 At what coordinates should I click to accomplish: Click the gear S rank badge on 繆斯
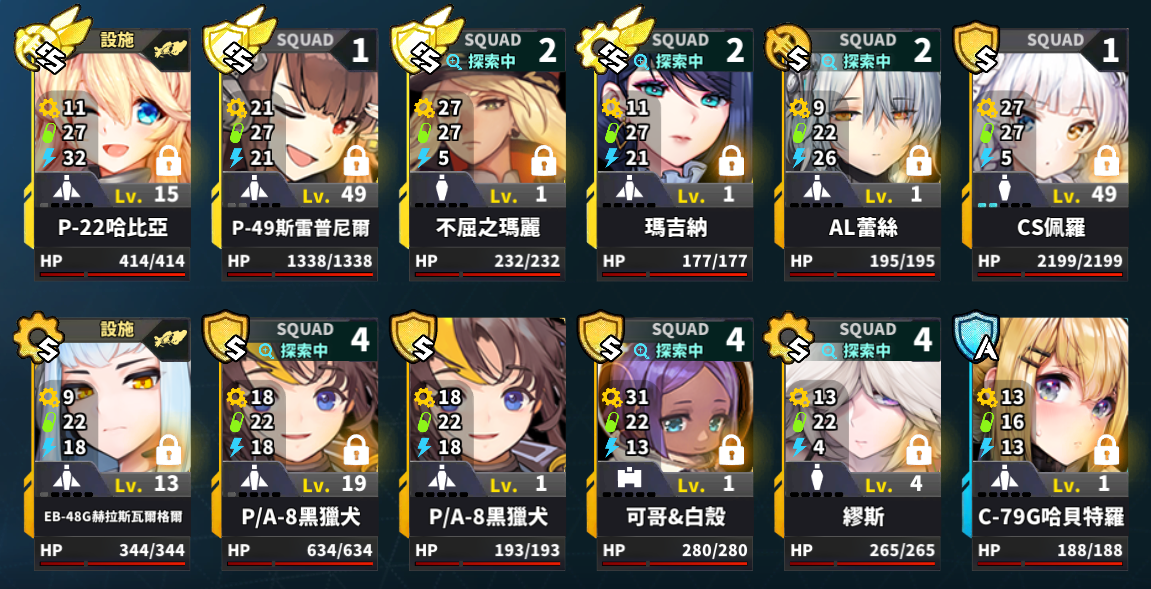coord(788,339)
